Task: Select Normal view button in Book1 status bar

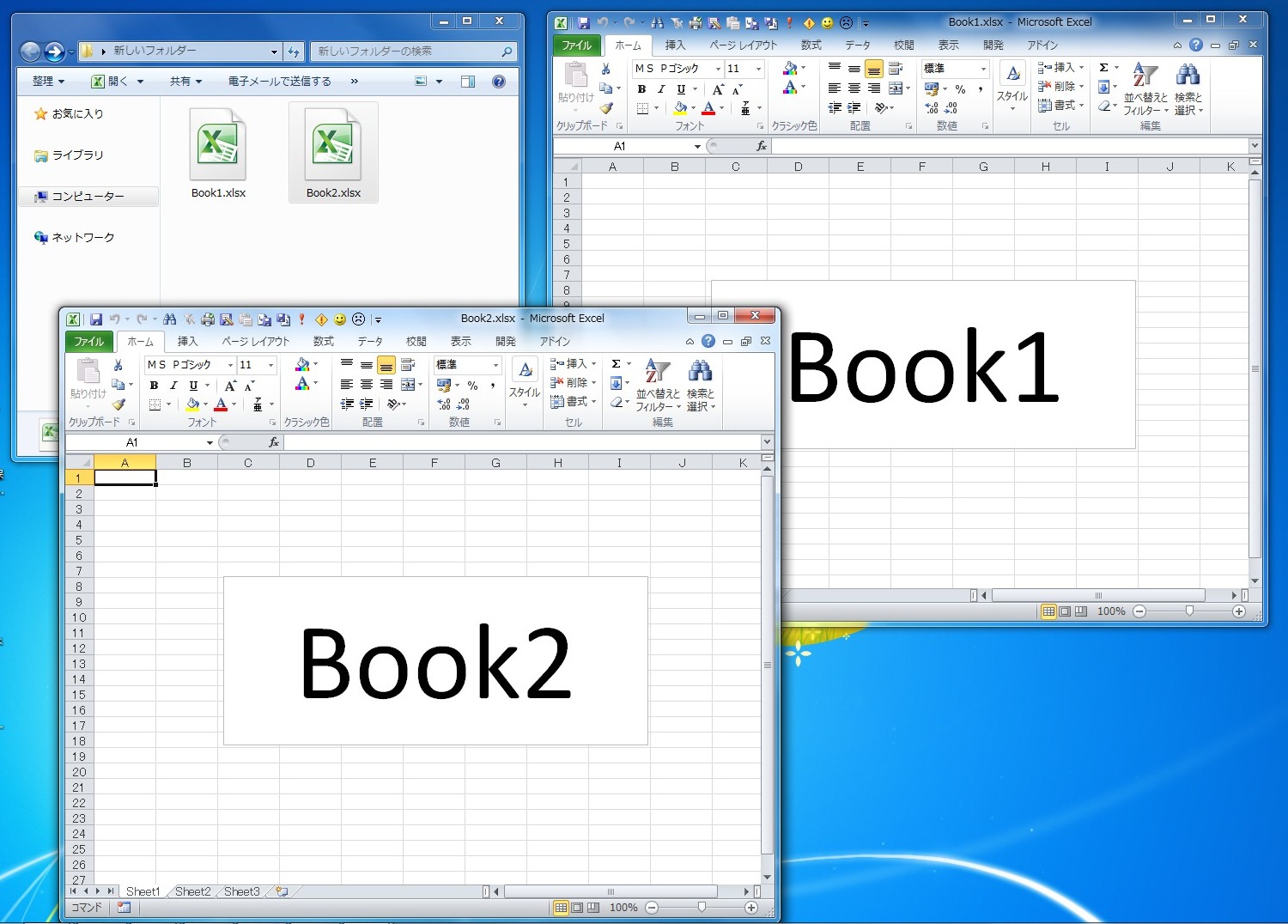Action: pyautogui.click(x=1048, y=611)
